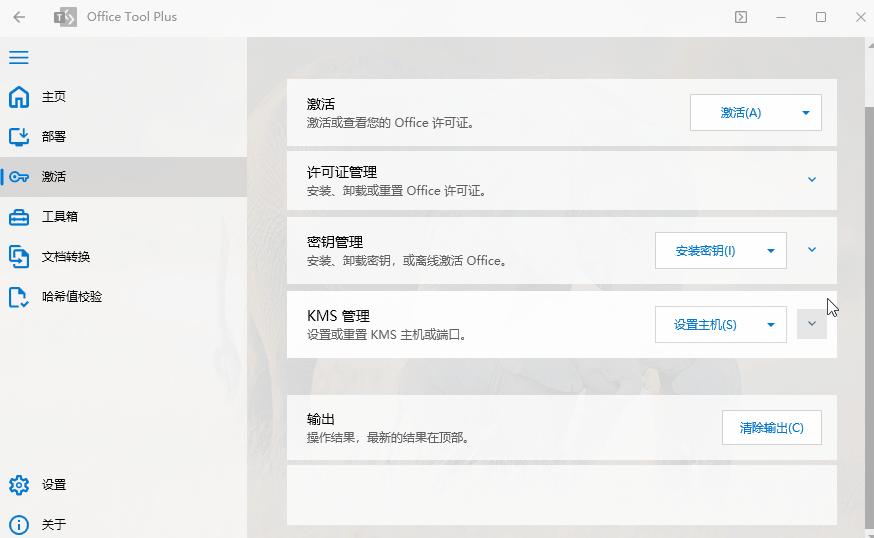Click the key icon beside 激活

click(x=19, y=177)
